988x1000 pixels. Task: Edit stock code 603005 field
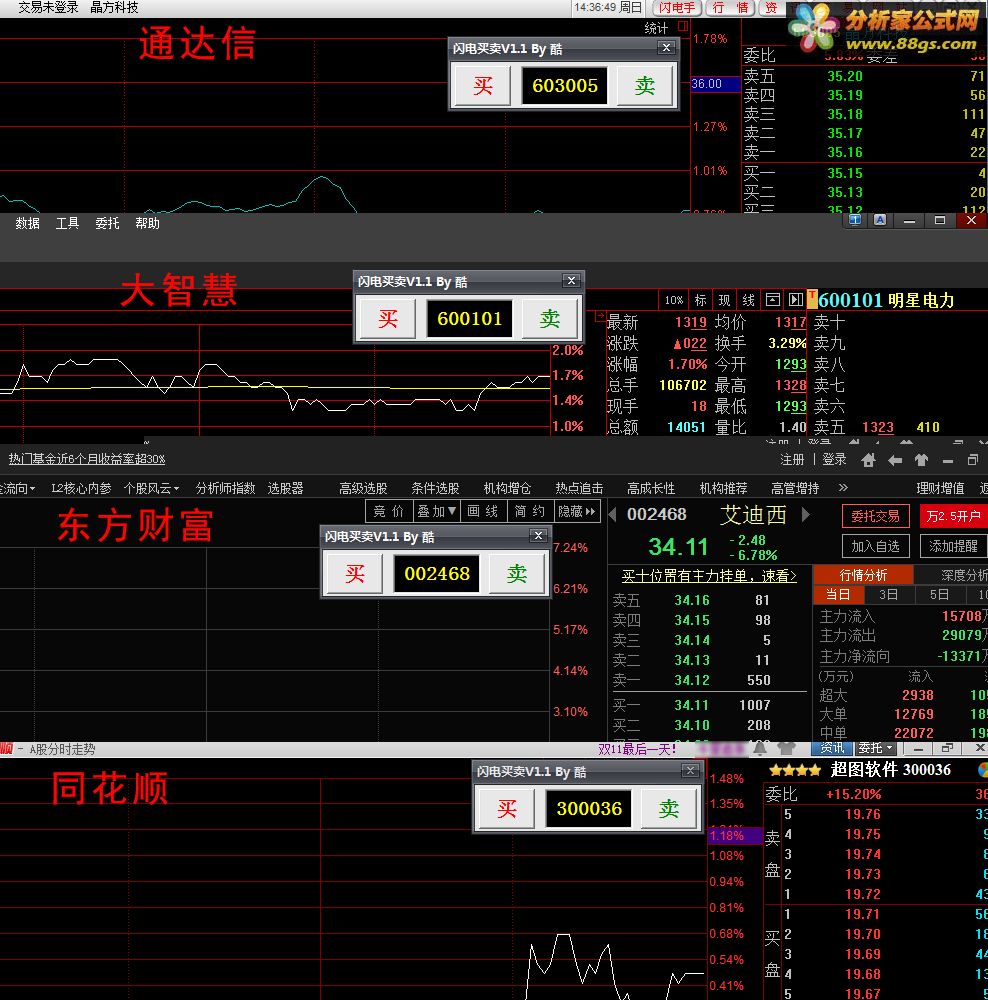tap(564, 85)
